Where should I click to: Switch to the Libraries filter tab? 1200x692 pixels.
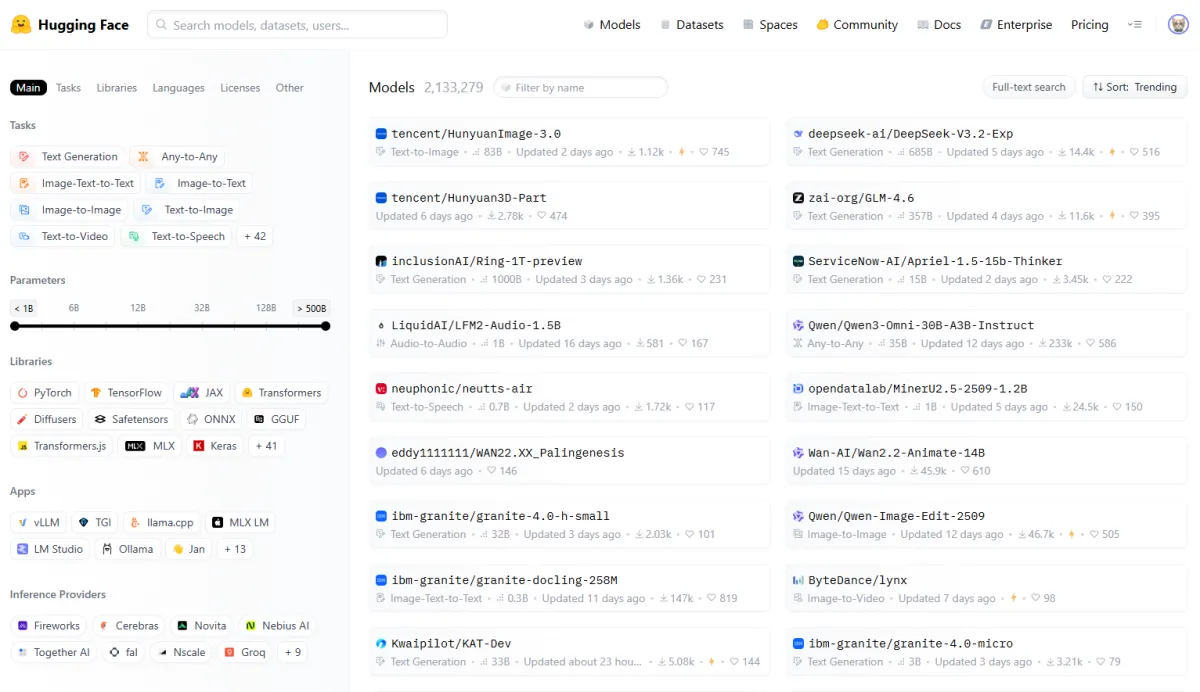[116, 88]
